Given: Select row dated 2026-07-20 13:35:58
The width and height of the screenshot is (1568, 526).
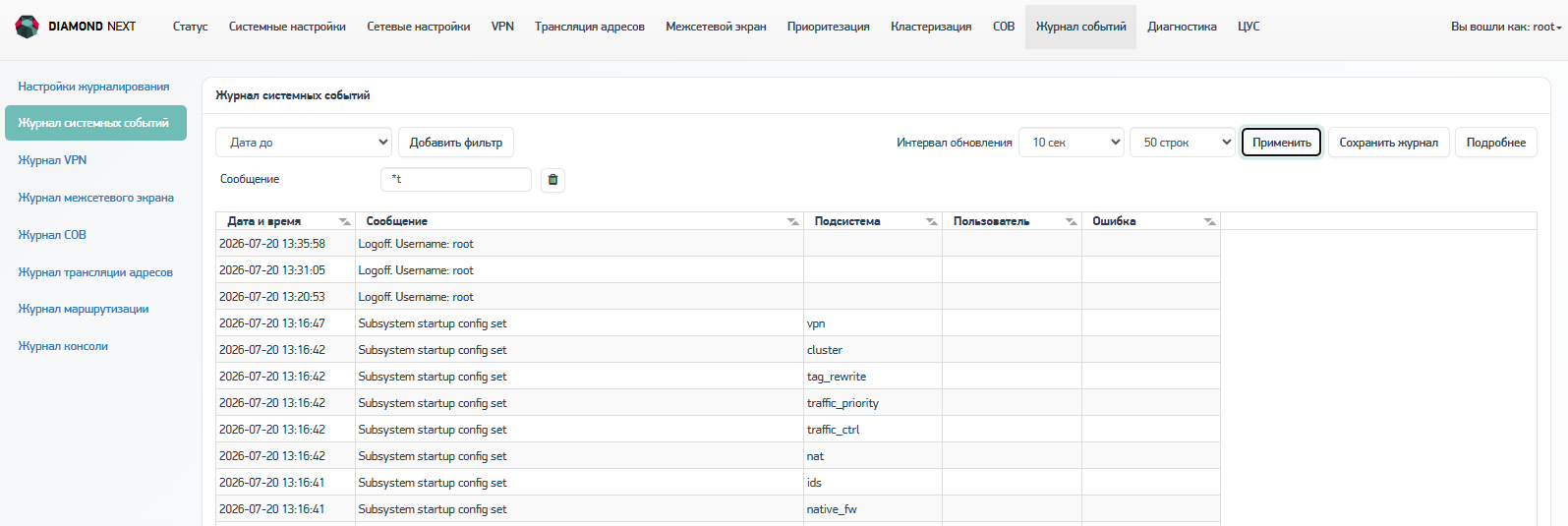Looking at the screenshot, I should 718,244.
